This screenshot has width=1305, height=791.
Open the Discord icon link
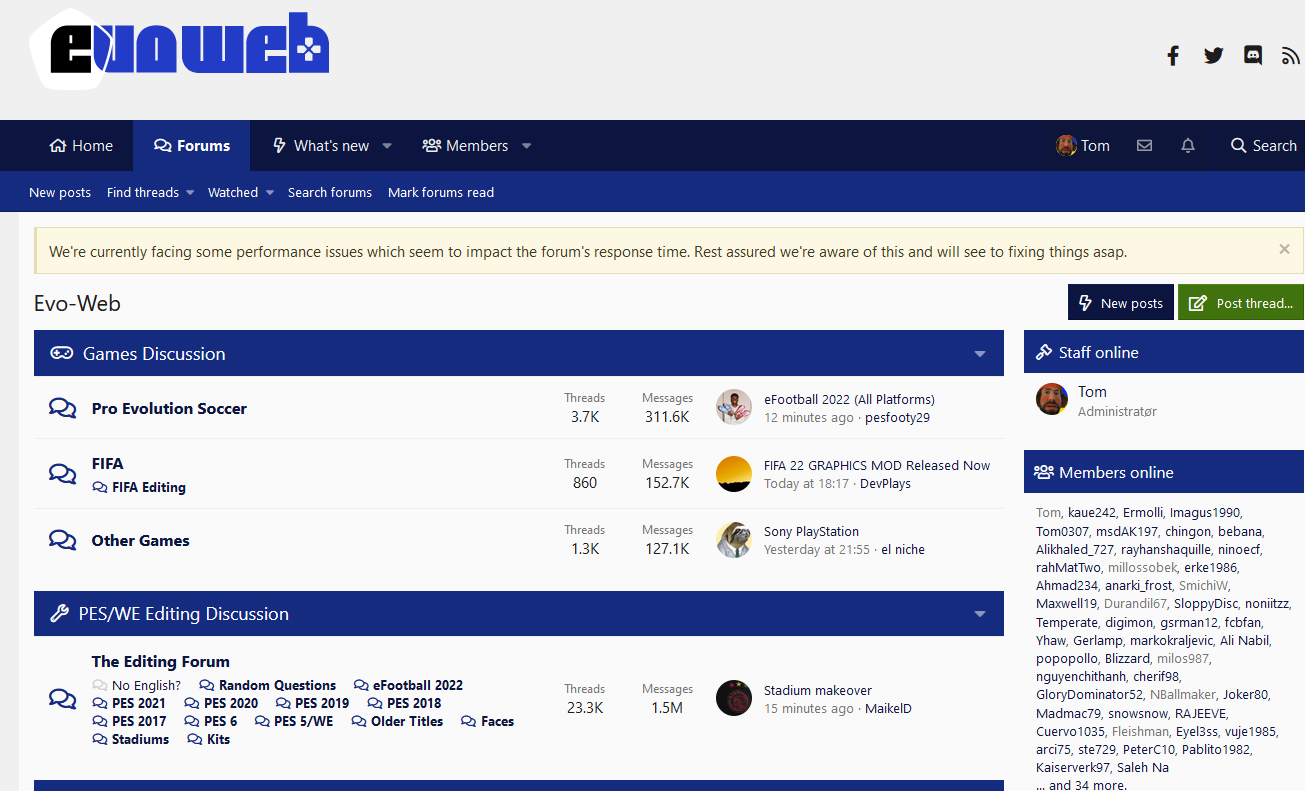click(1252, 56)
